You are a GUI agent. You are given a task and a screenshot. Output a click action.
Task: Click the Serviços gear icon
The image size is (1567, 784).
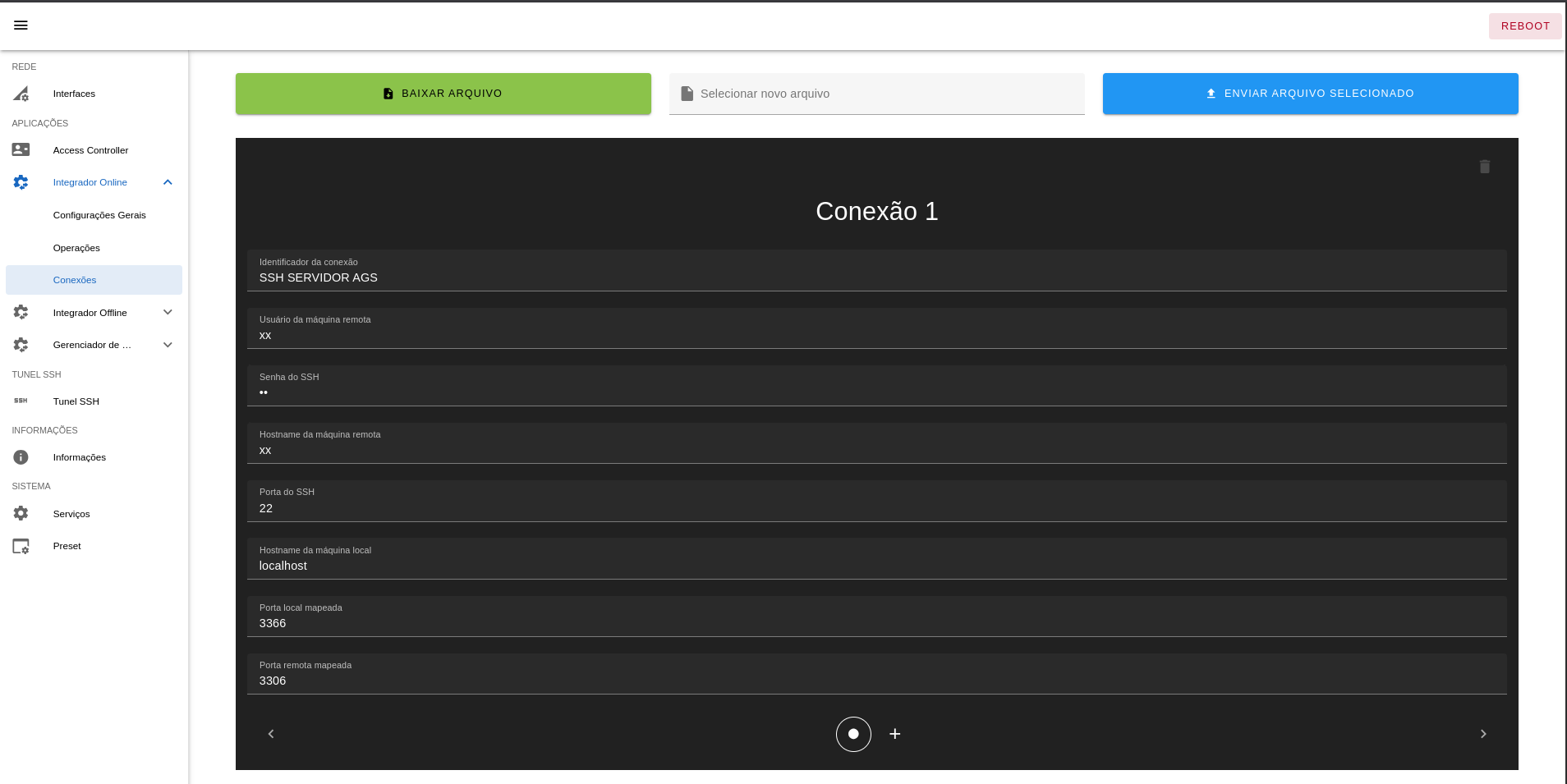[21, 514]
